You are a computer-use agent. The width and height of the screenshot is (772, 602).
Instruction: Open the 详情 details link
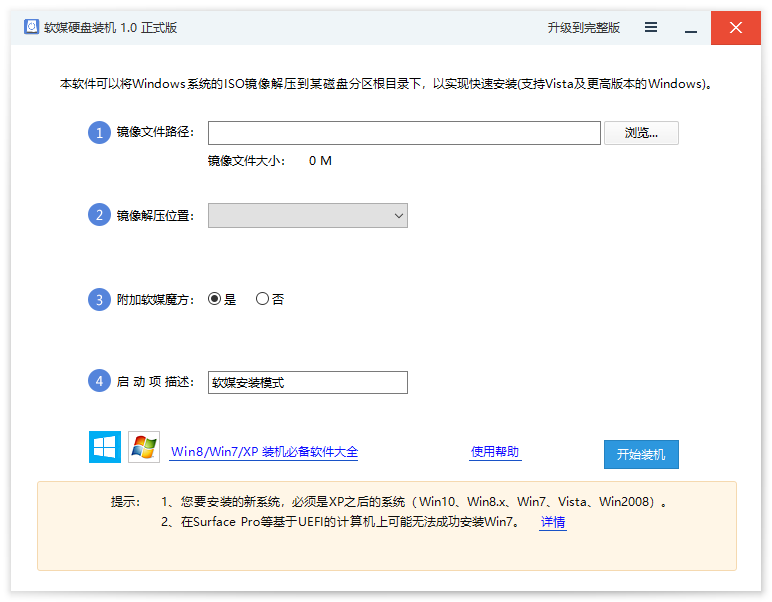coord(553,522)
